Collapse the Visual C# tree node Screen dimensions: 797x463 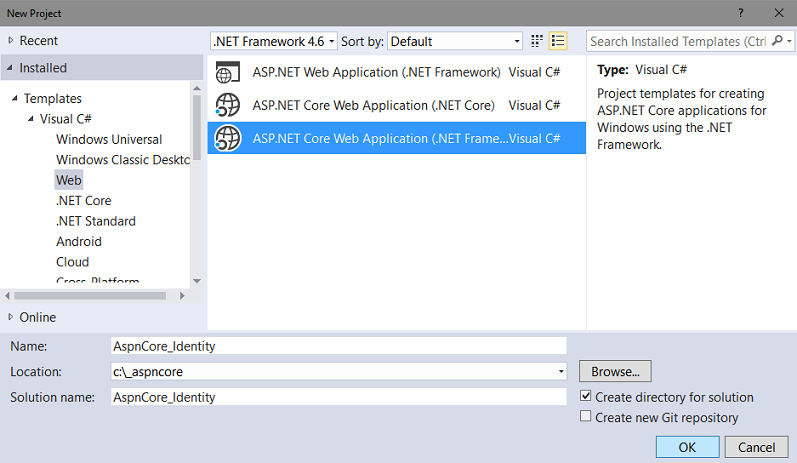[x=31, y=118]
